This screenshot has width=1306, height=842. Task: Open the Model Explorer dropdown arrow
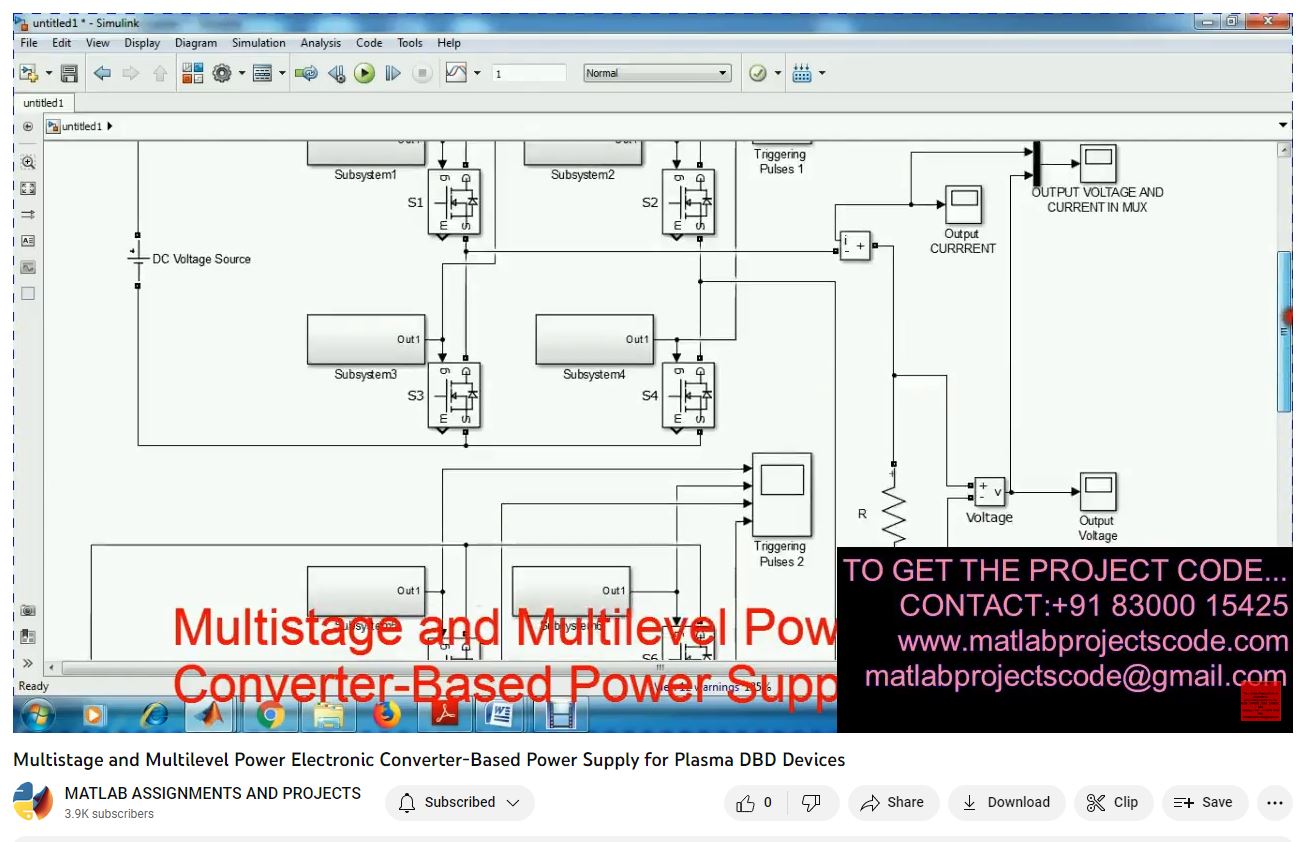(281, 73)
